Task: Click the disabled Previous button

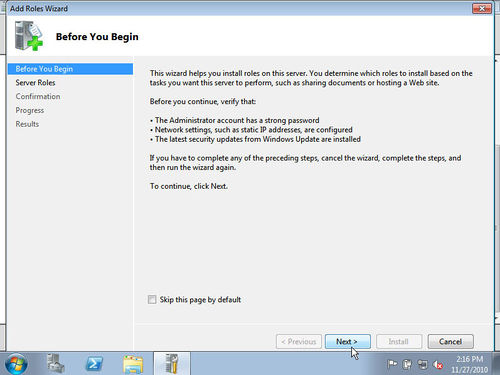Action: click(x=299, y=342)
